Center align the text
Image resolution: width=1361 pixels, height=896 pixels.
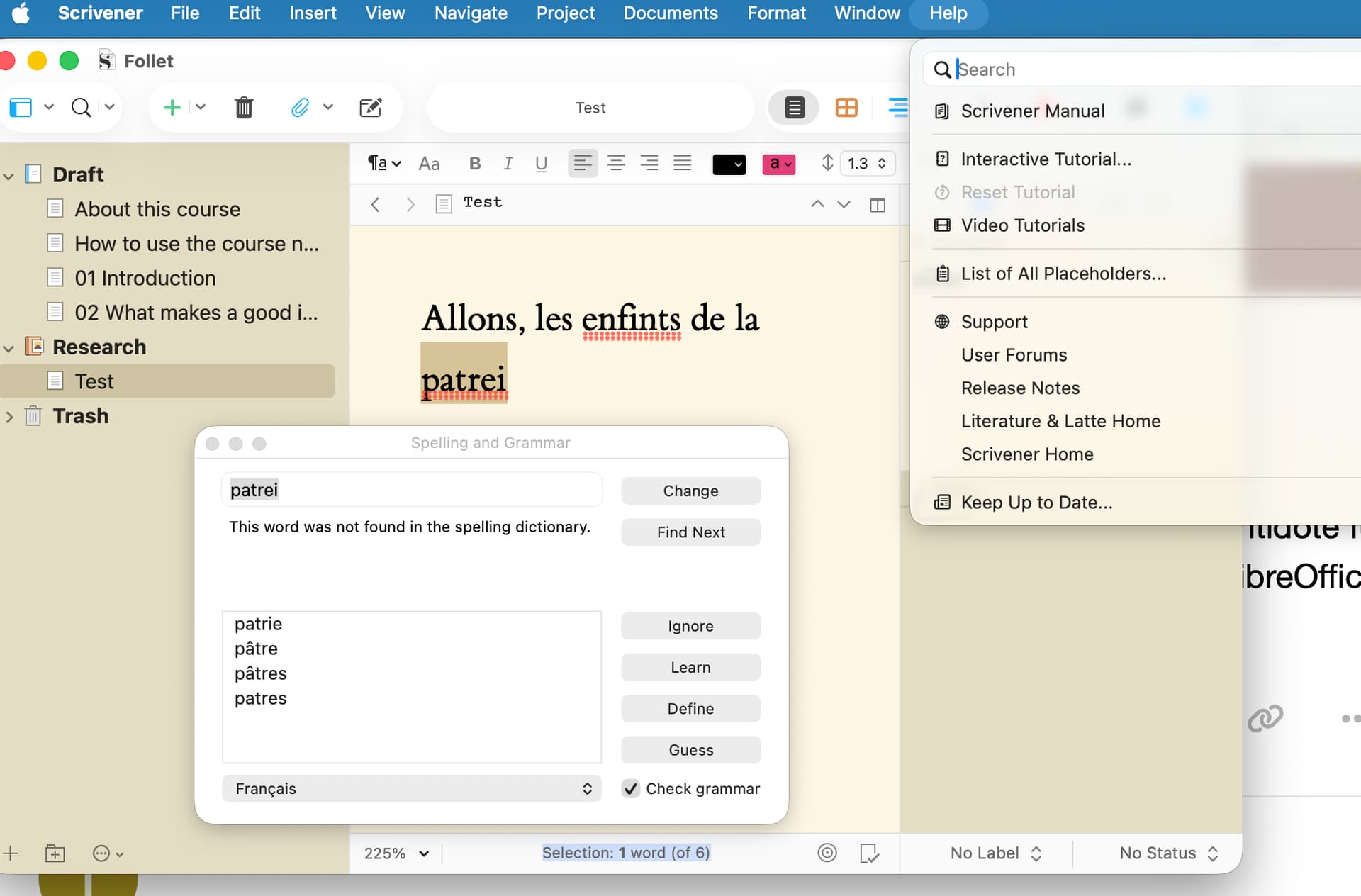(x=615, y=164)
